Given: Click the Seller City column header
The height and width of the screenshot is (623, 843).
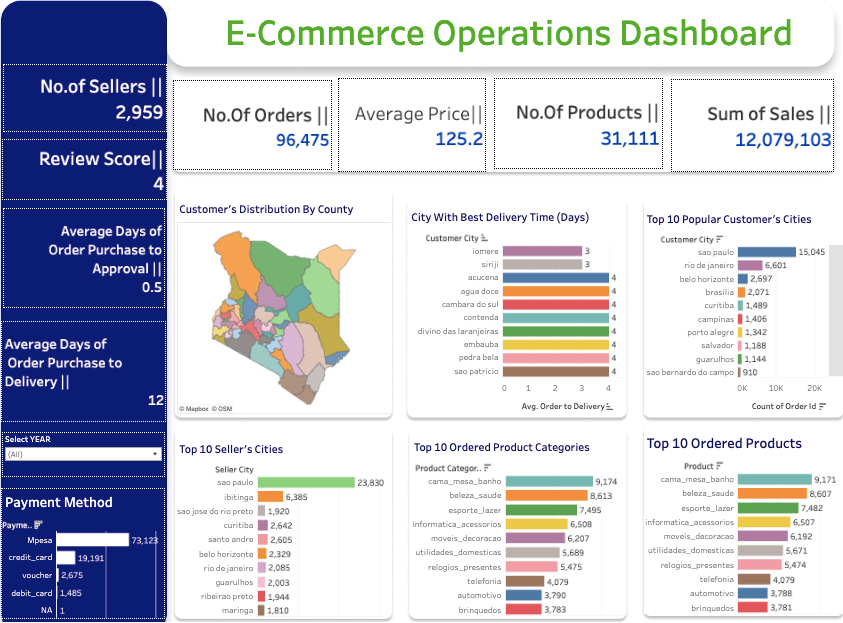Looking at the screenshot, I should tap(235, 467).
